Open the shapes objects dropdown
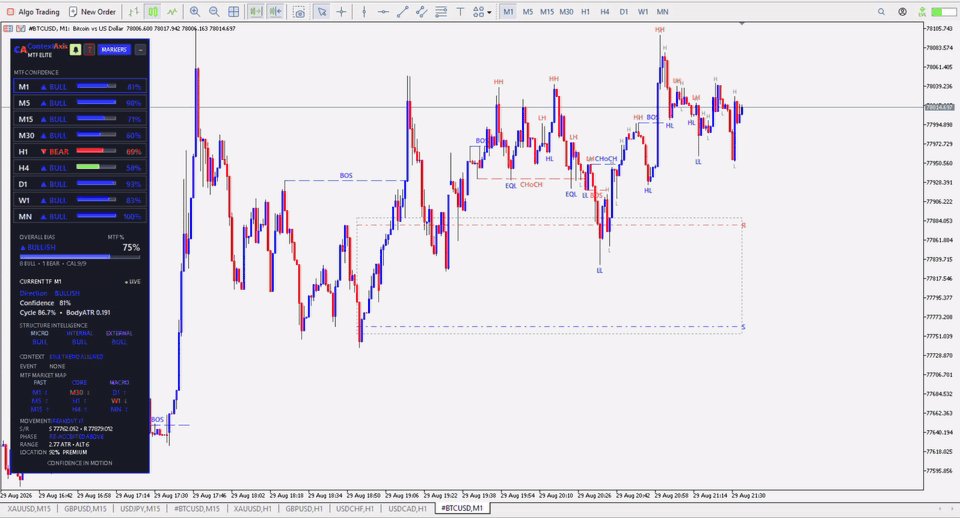 point(482,12)
